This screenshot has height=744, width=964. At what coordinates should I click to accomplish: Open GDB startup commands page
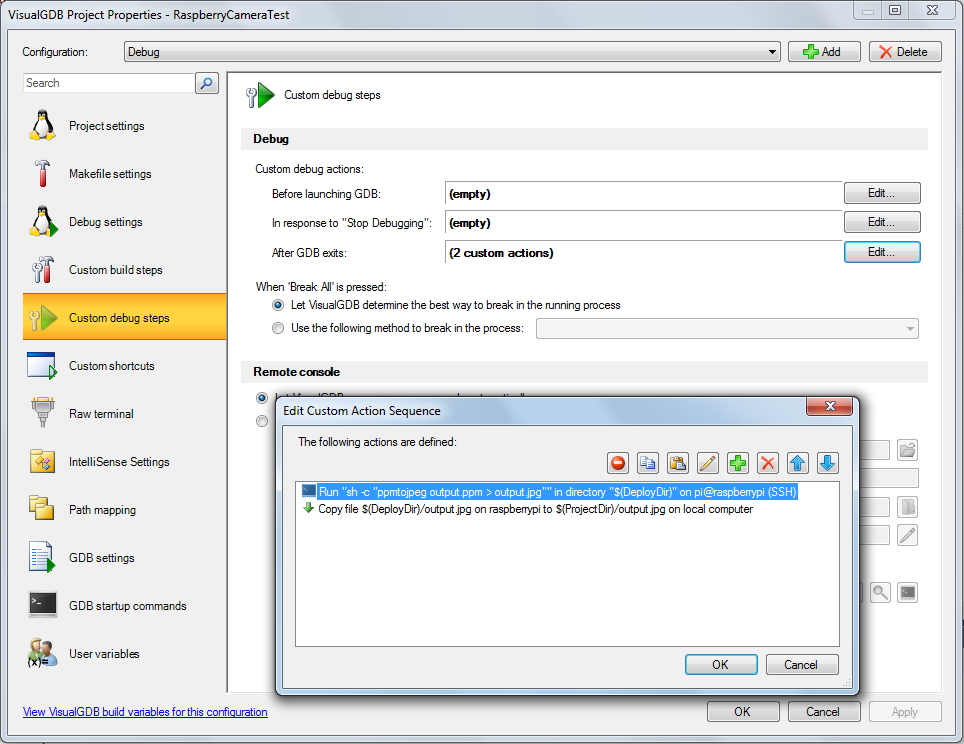click(x=124, y=606)
